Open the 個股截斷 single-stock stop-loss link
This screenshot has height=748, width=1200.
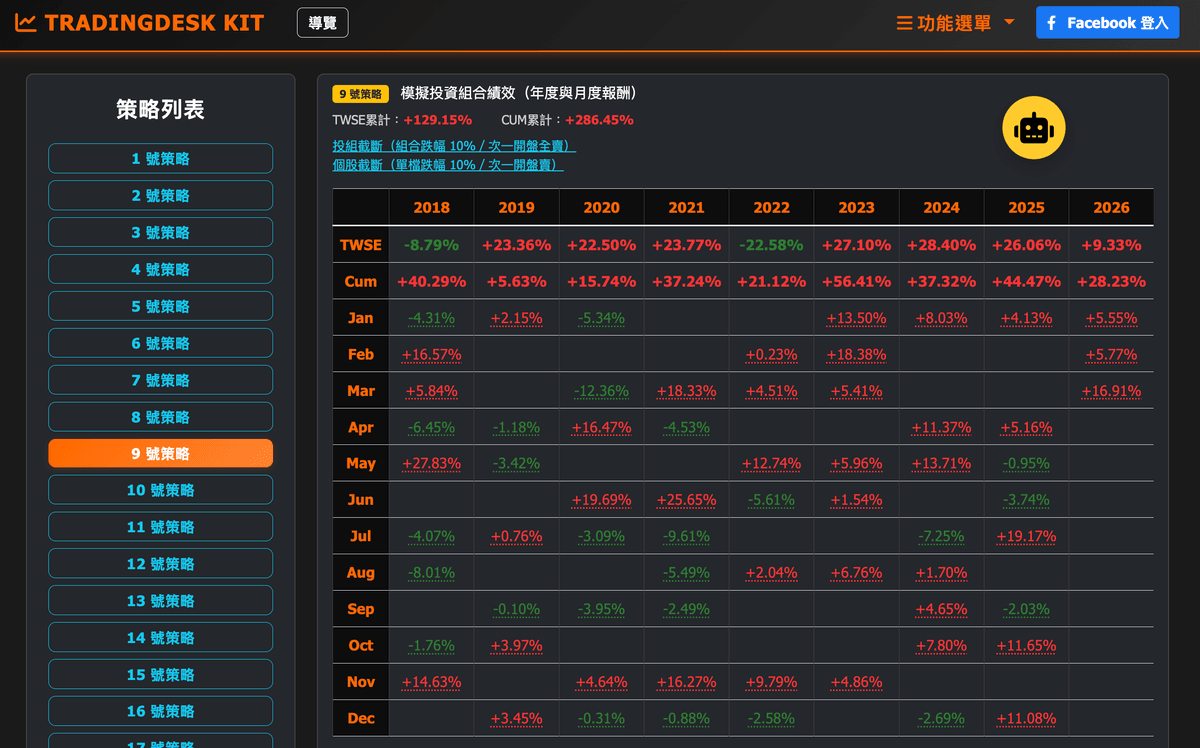click(448, 165)
